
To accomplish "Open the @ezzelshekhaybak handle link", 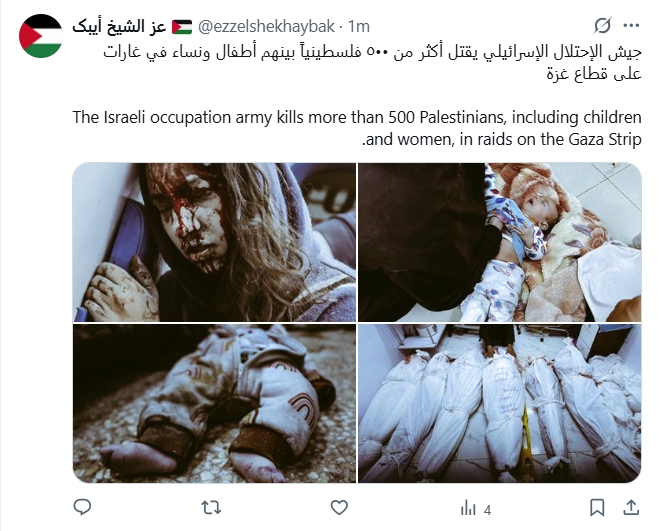I will (x=266, y=26).
